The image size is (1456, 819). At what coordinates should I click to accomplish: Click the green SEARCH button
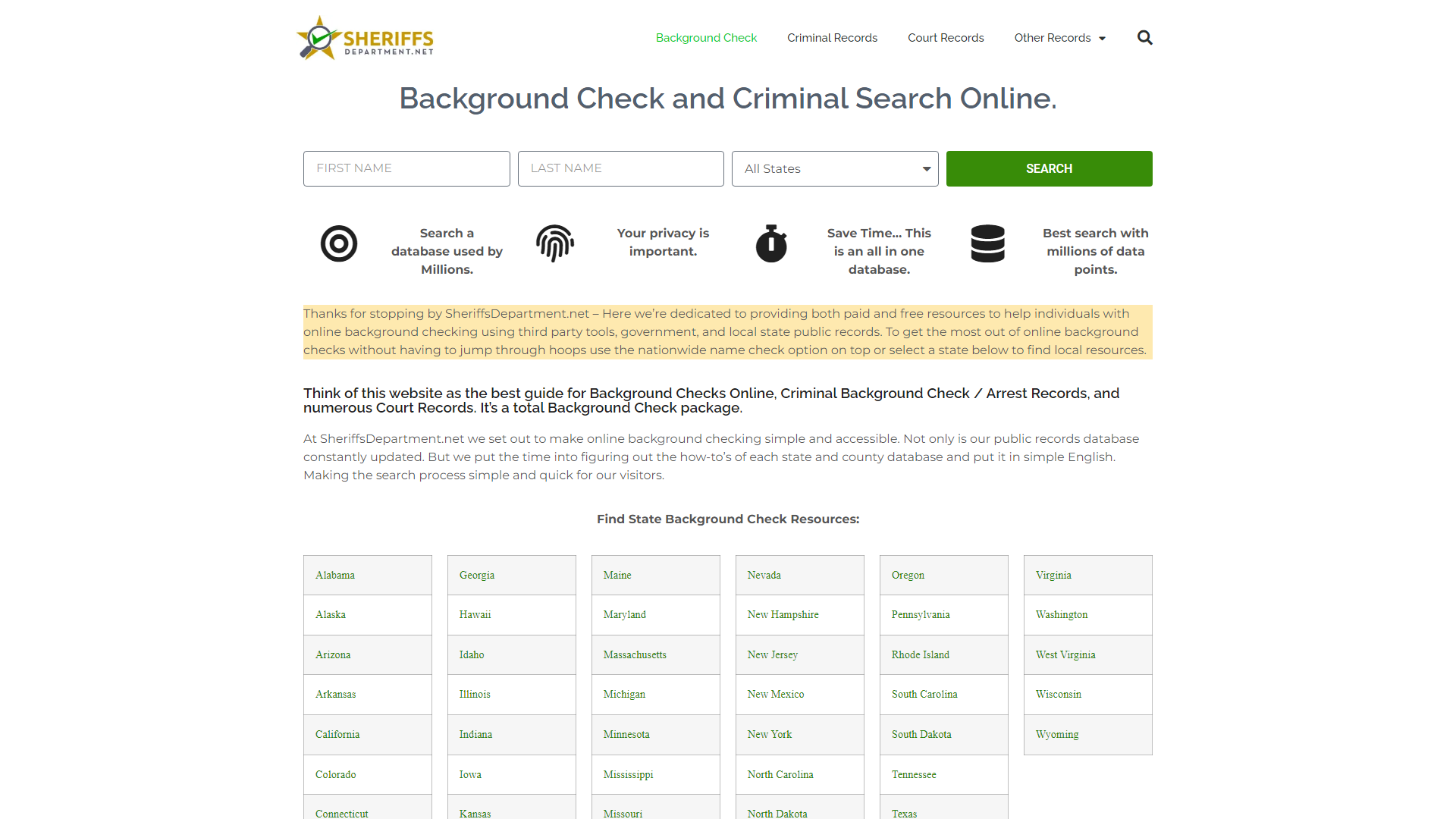coord(1049,168)
